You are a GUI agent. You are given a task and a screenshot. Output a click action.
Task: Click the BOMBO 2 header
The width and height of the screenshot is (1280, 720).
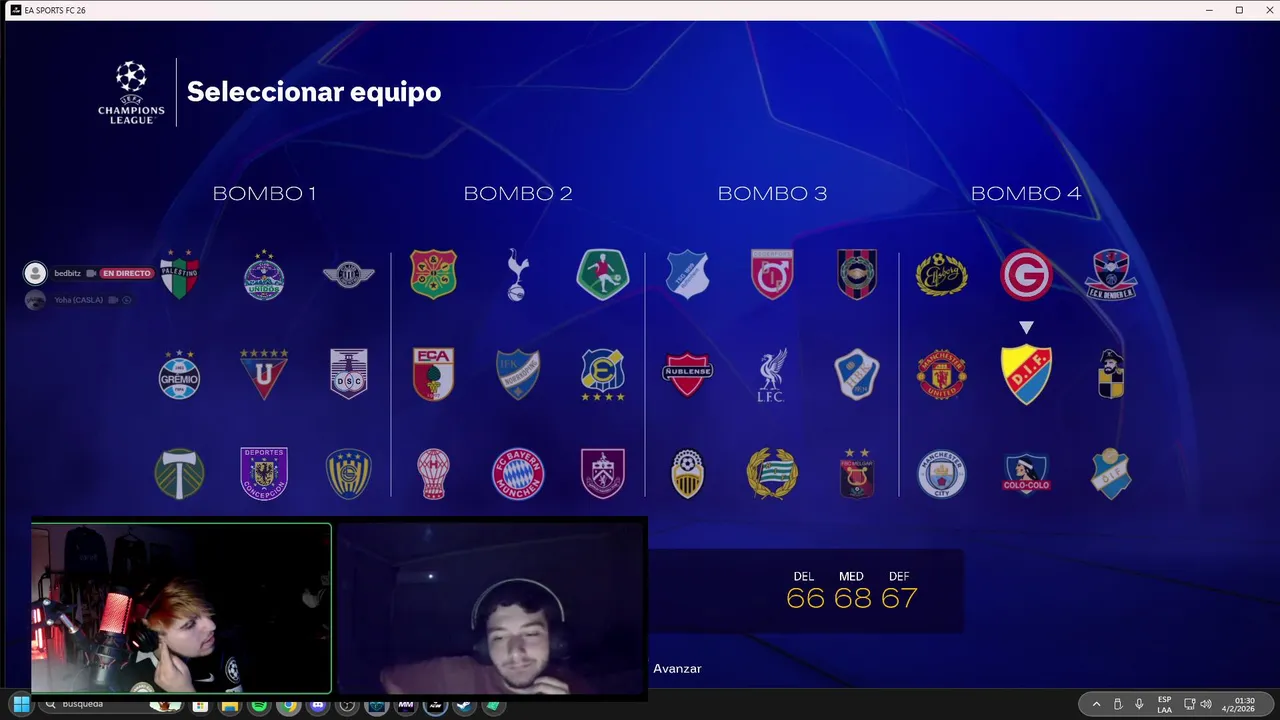518,193
